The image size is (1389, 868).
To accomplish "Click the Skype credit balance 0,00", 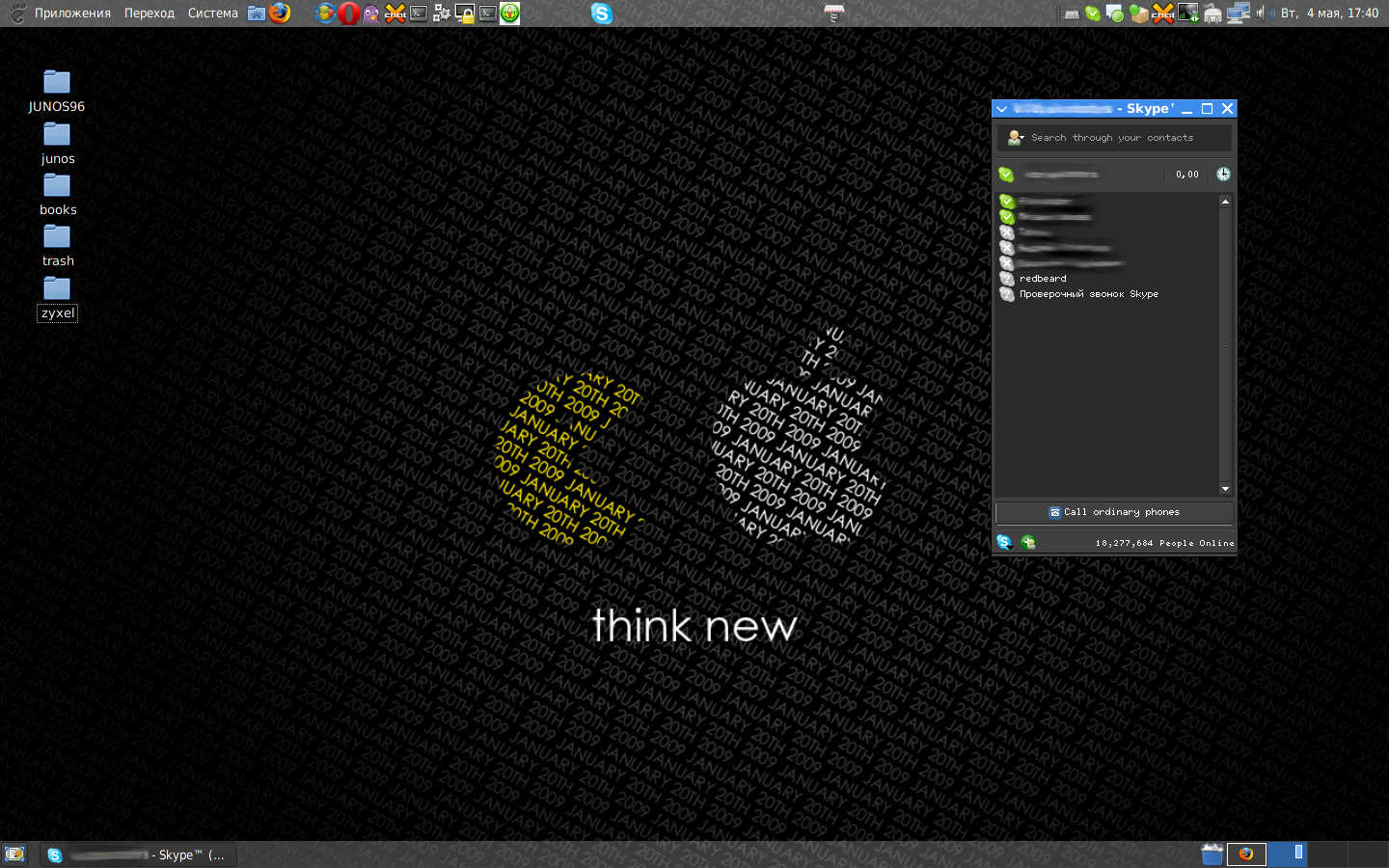I will [x=1187, y=175].
